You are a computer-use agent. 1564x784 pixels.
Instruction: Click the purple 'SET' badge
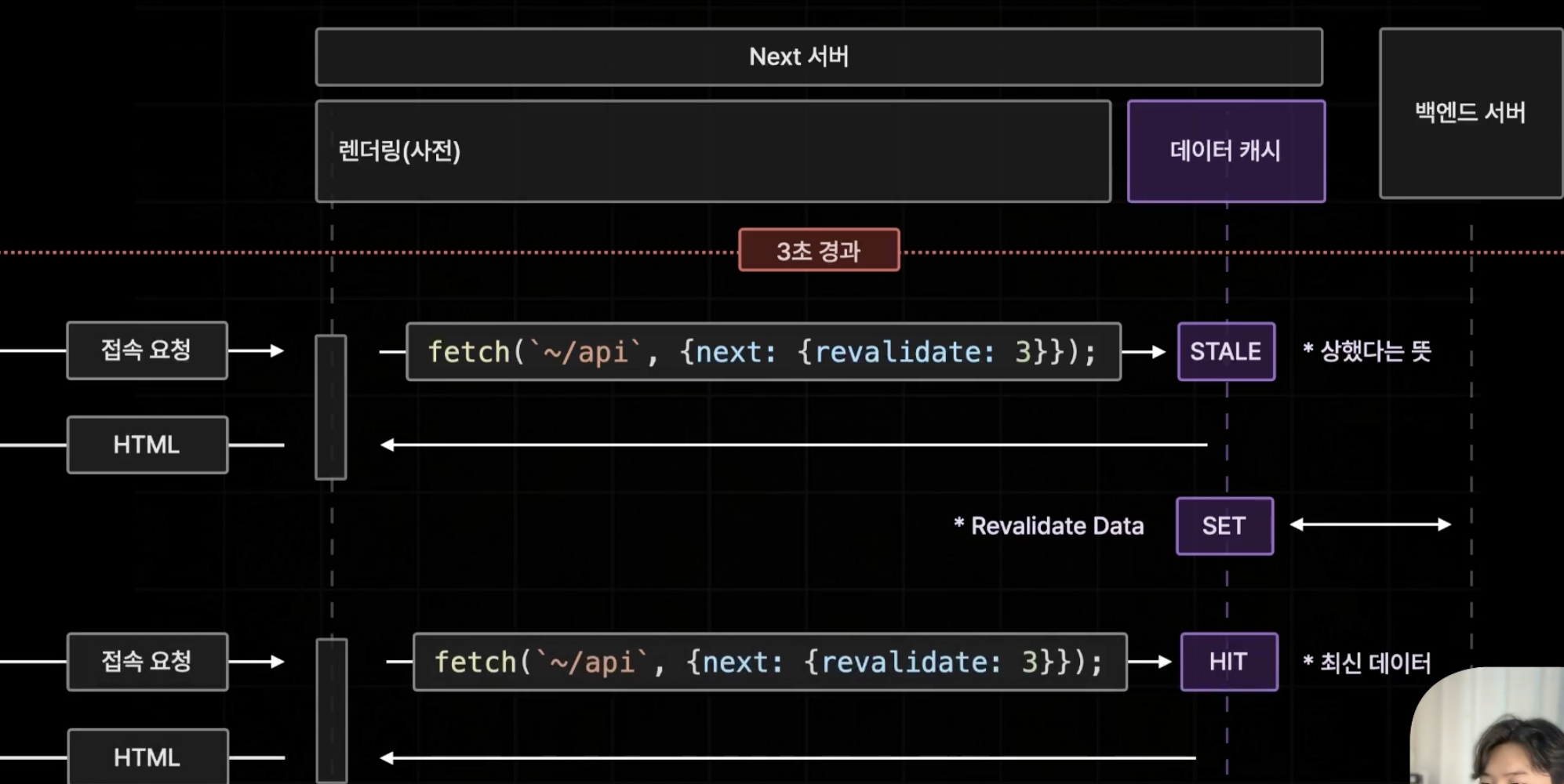(1224, 526)
